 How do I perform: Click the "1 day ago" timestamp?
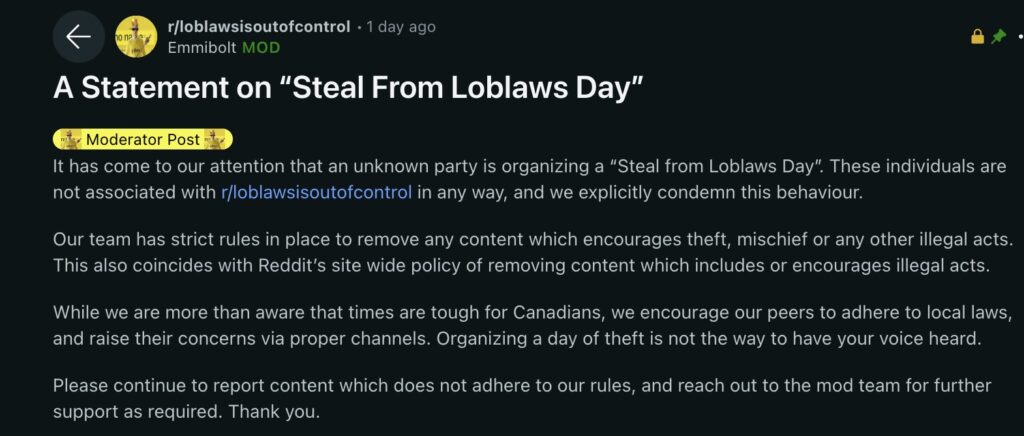(x=401, y=27)
